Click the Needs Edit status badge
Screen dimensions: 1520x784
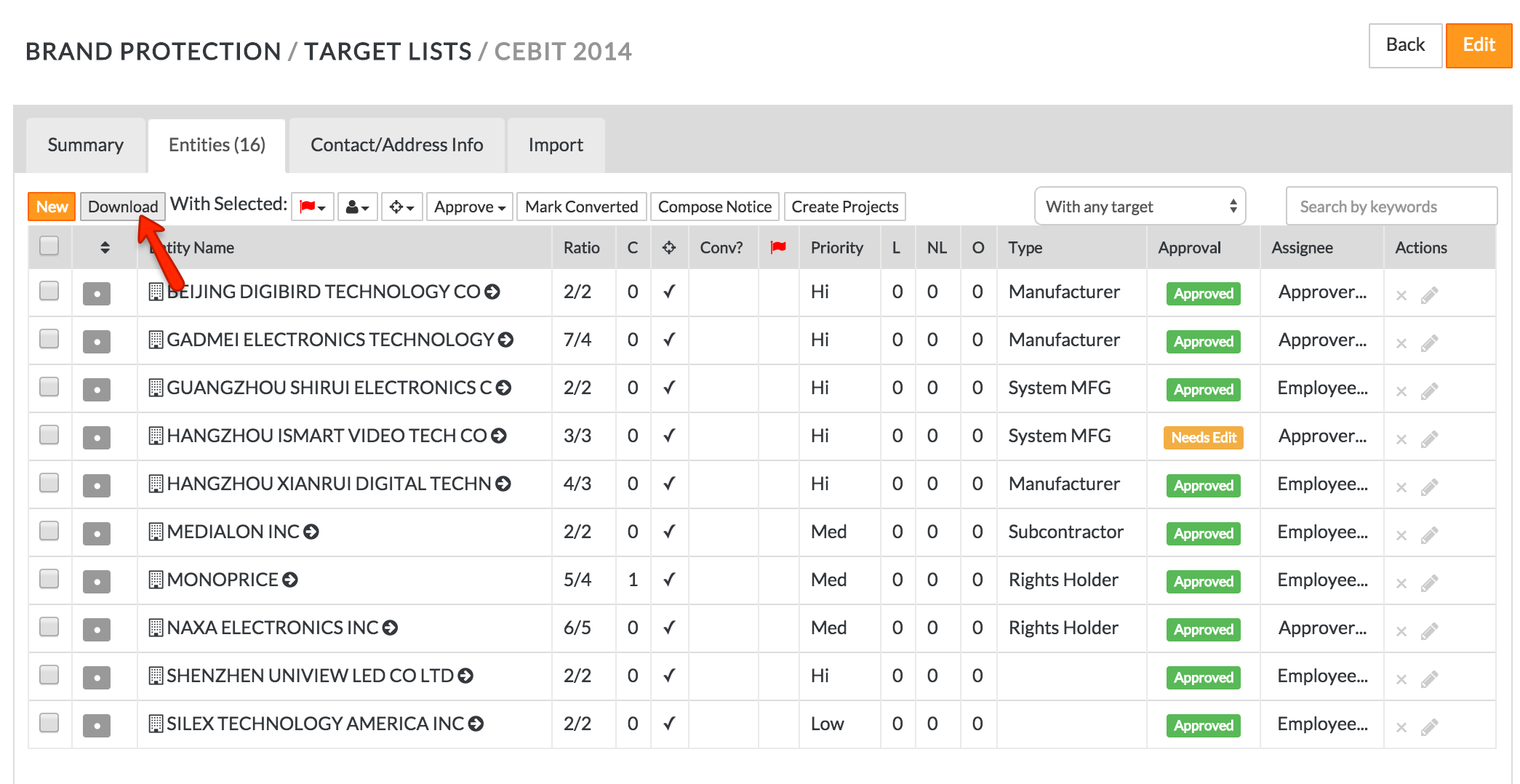click(x=1203, y=437)
